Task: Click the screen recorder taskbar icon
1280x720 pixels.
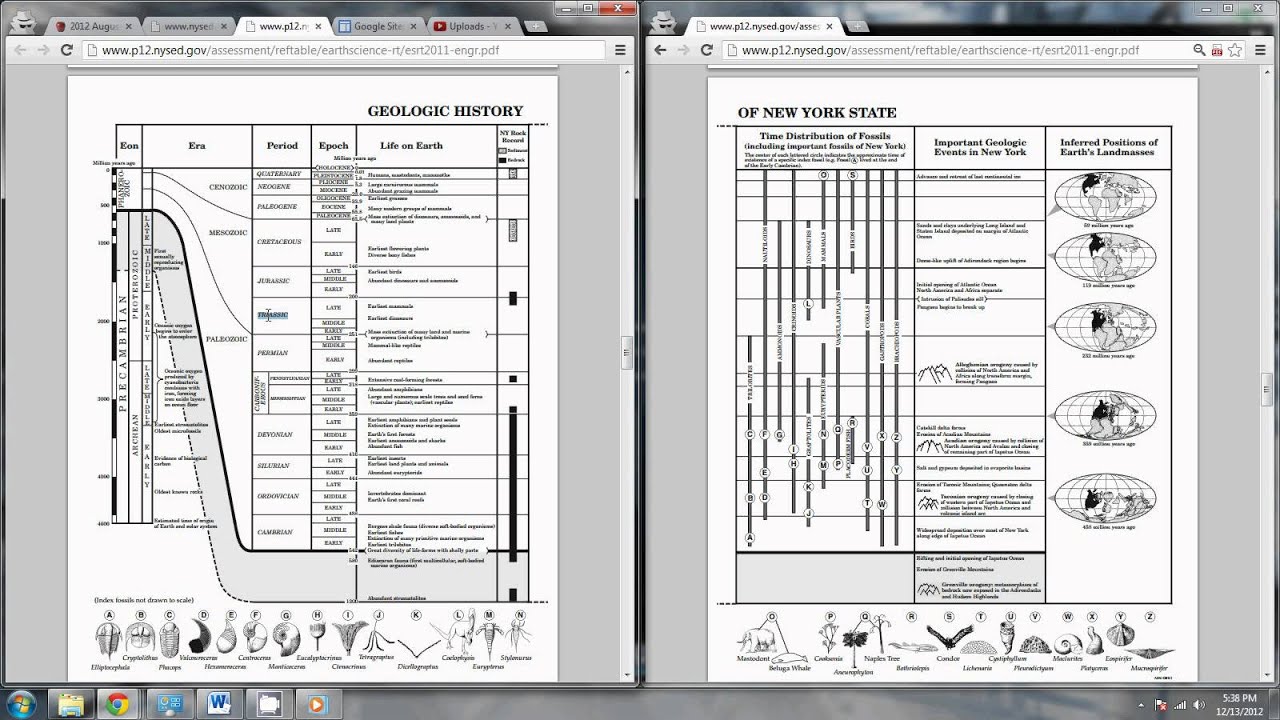Action: (268, 704)
